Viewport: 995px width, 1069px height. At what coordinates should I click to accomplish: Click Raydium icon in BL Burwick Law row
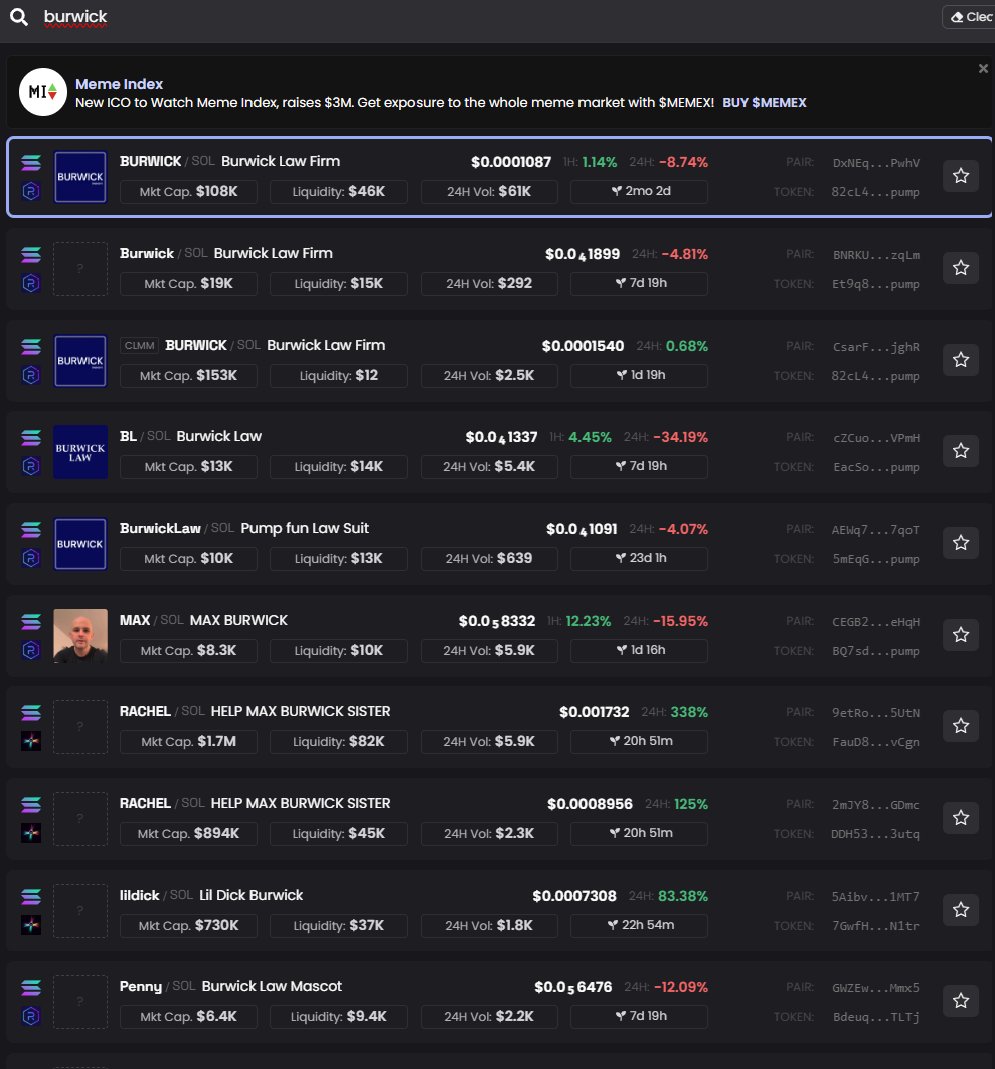(31, 466)
